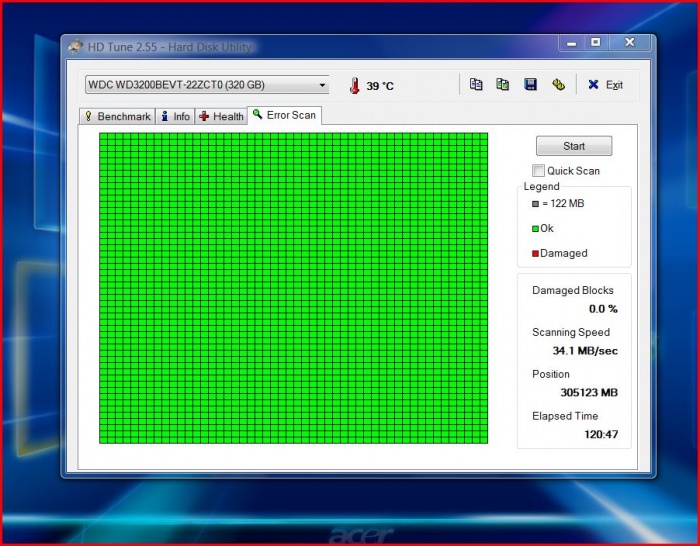Image resolution: width=700 pixels, height=546 pixels.
Task: Click the Exit button
Action: (606, 85)
